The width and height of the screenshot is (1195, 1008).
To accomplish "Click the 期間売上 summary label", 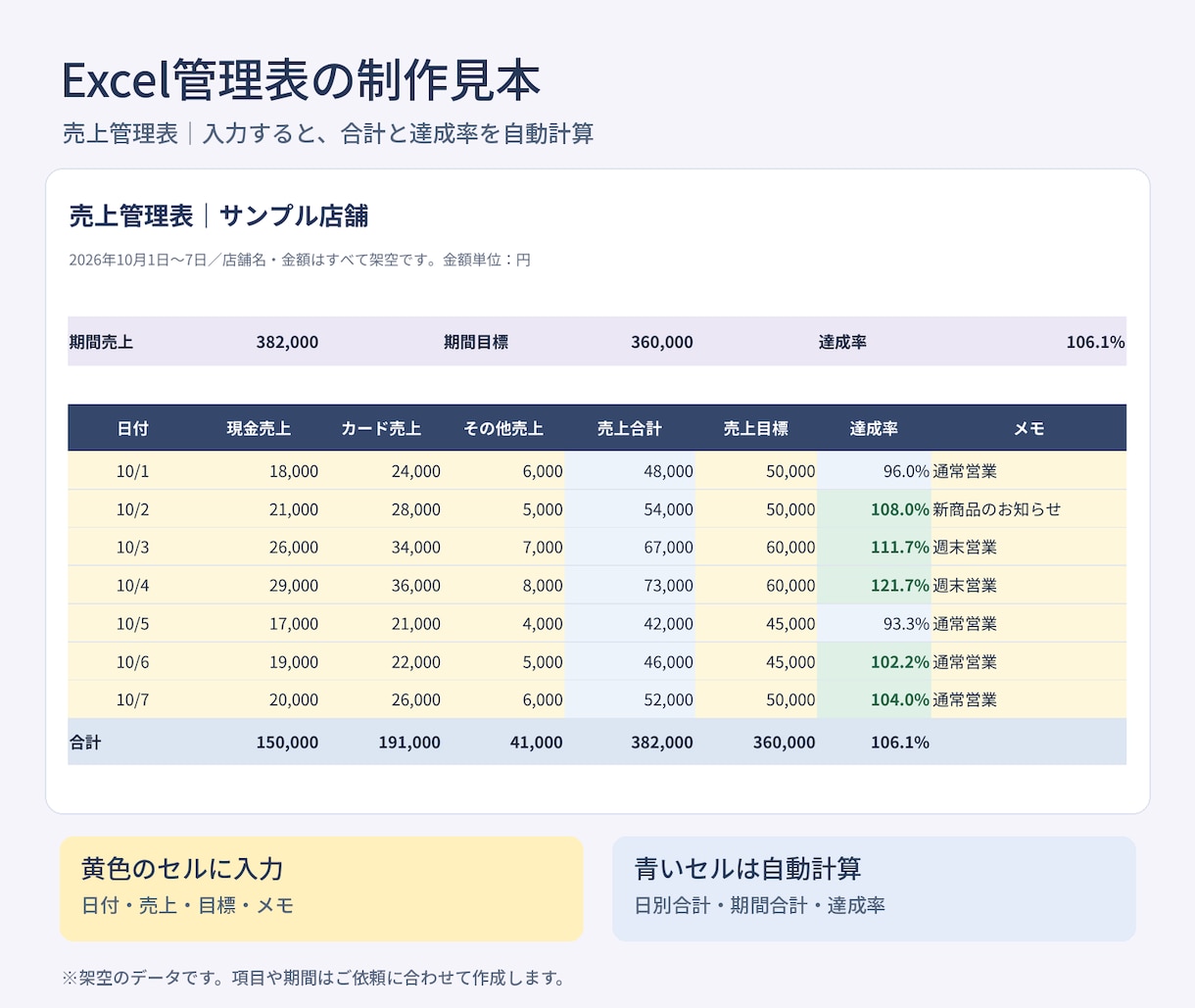I will [101, 342].
